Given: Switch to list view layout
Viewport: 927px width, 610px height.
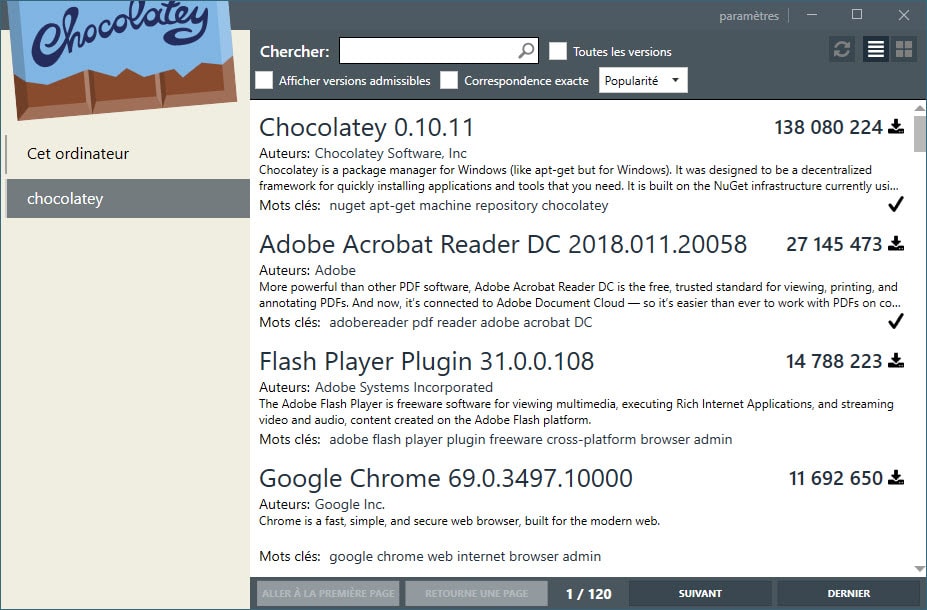Looking at the screenshot, I should [876, 50].
